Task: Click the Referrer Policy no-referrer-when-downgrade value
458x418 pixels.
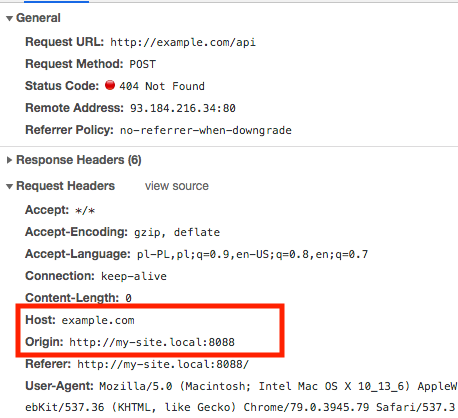Action: [x=206, y=130]
